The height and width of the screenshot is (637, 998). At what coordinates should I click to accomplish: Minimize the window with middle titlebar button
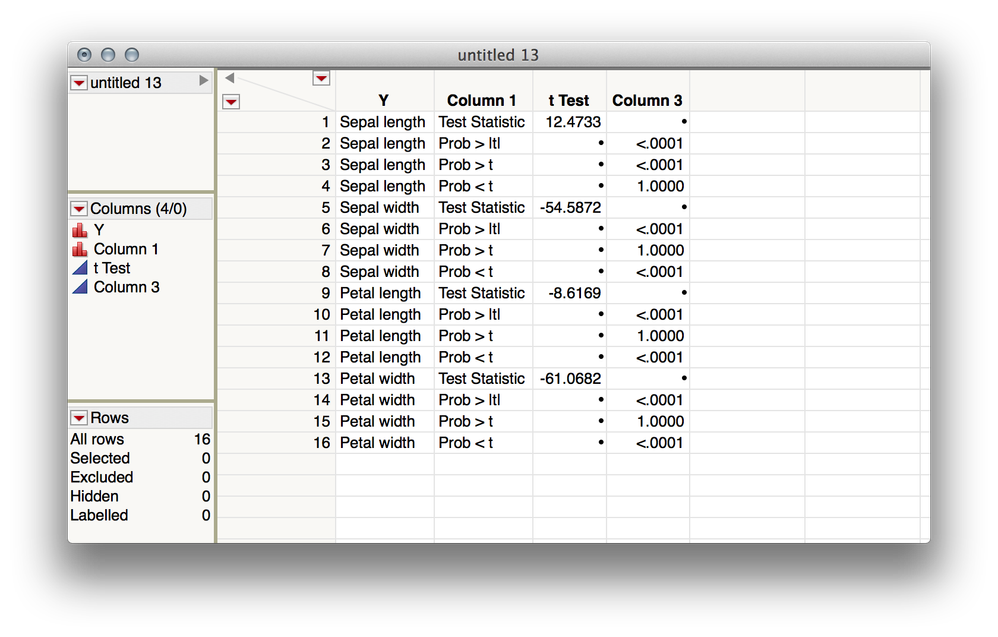click(108, 55)
